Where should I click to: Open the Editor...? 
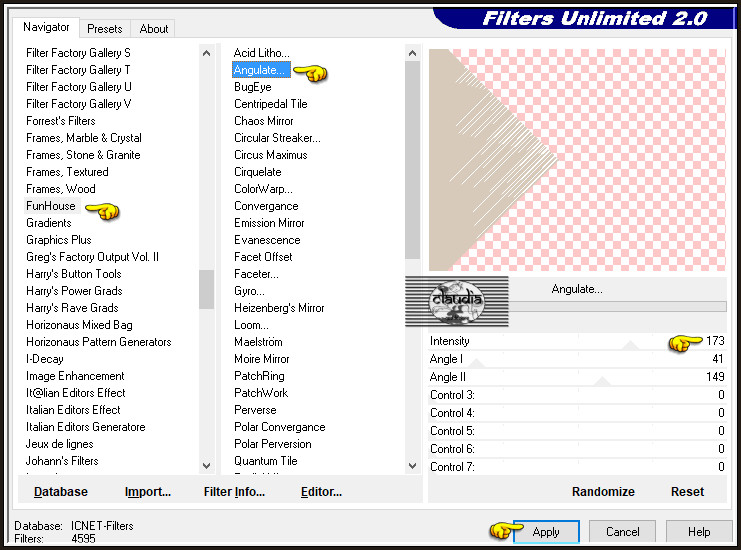pyautogui.click(x=321, y=491)
